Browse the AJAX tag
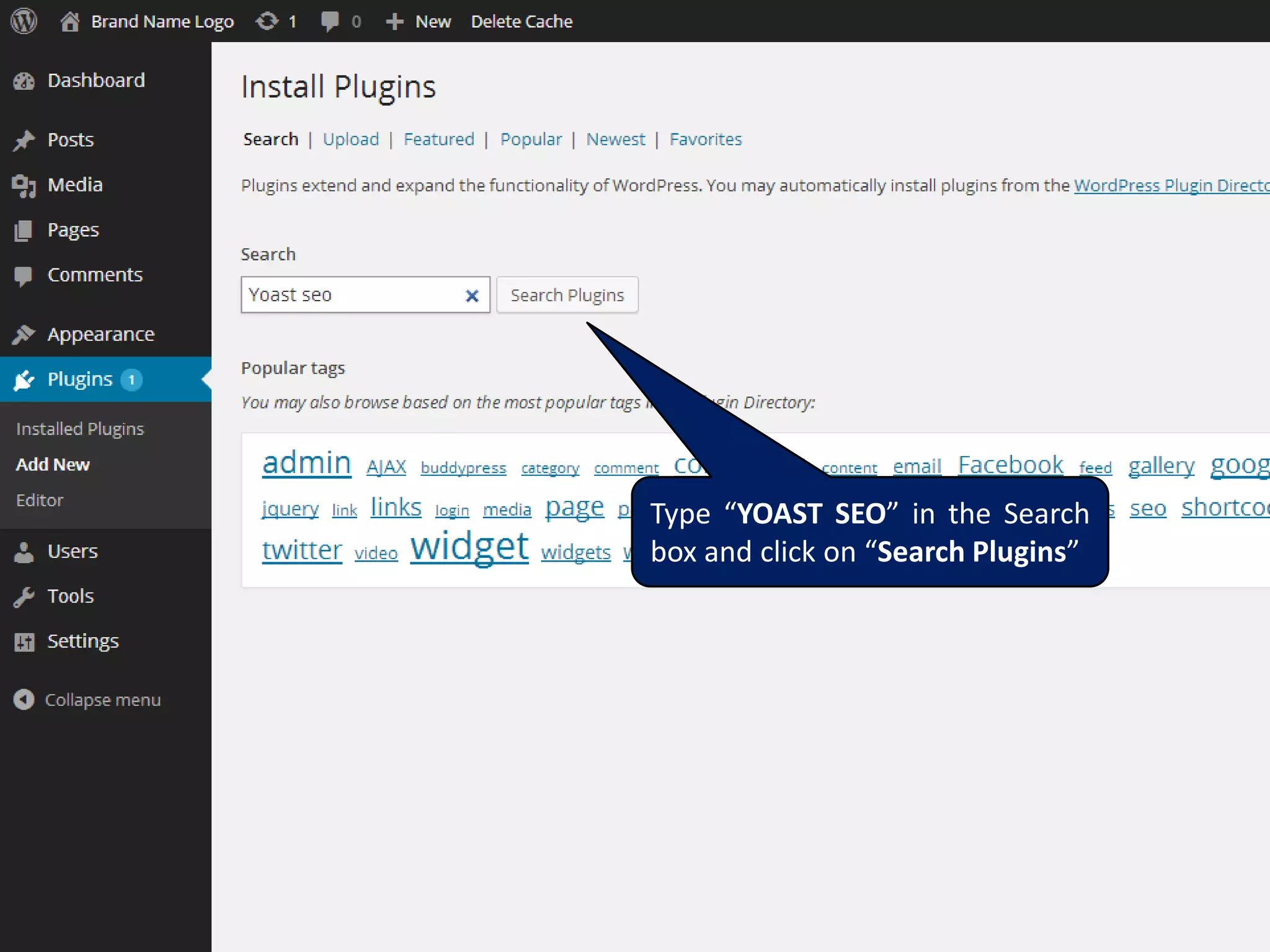Image resolution: width=1270 pixels, height=952 pixels. click(x=386, y=467)
